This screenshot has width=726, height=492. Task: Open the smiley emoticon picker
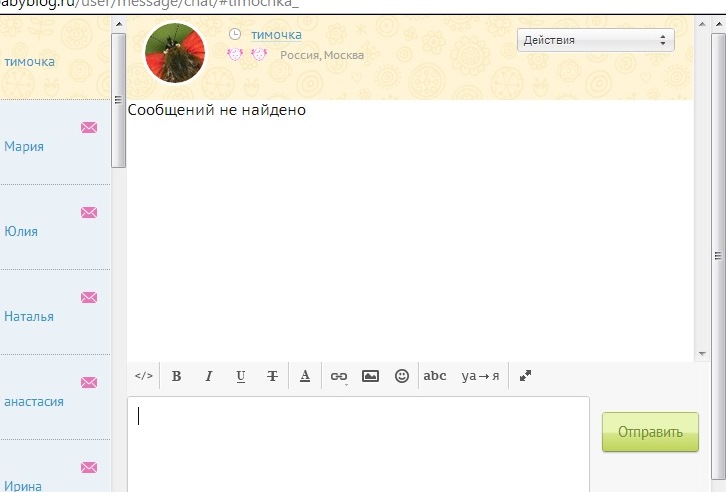point(402,376)
